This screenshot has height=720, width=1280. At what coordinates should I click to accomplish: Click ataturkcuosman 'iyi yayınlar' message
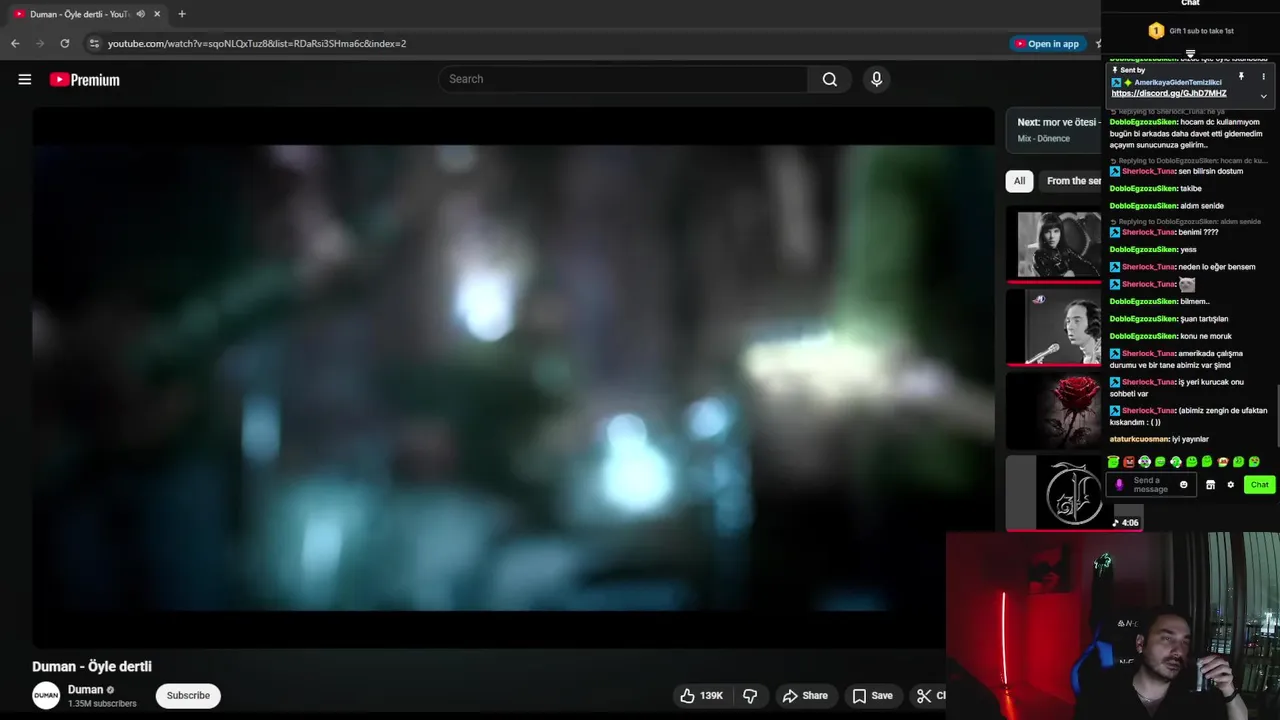(1159, 439)
